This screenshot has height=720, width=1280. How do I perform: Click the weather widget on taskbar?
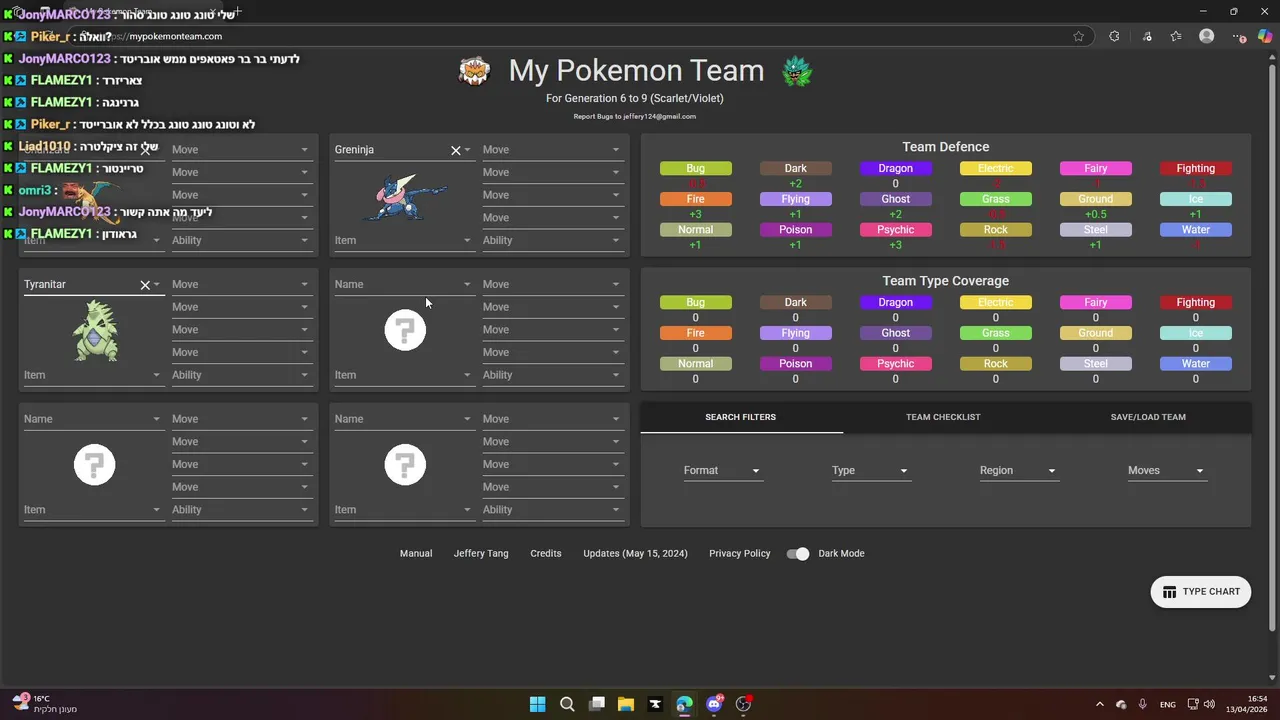[x=45, y=704]
